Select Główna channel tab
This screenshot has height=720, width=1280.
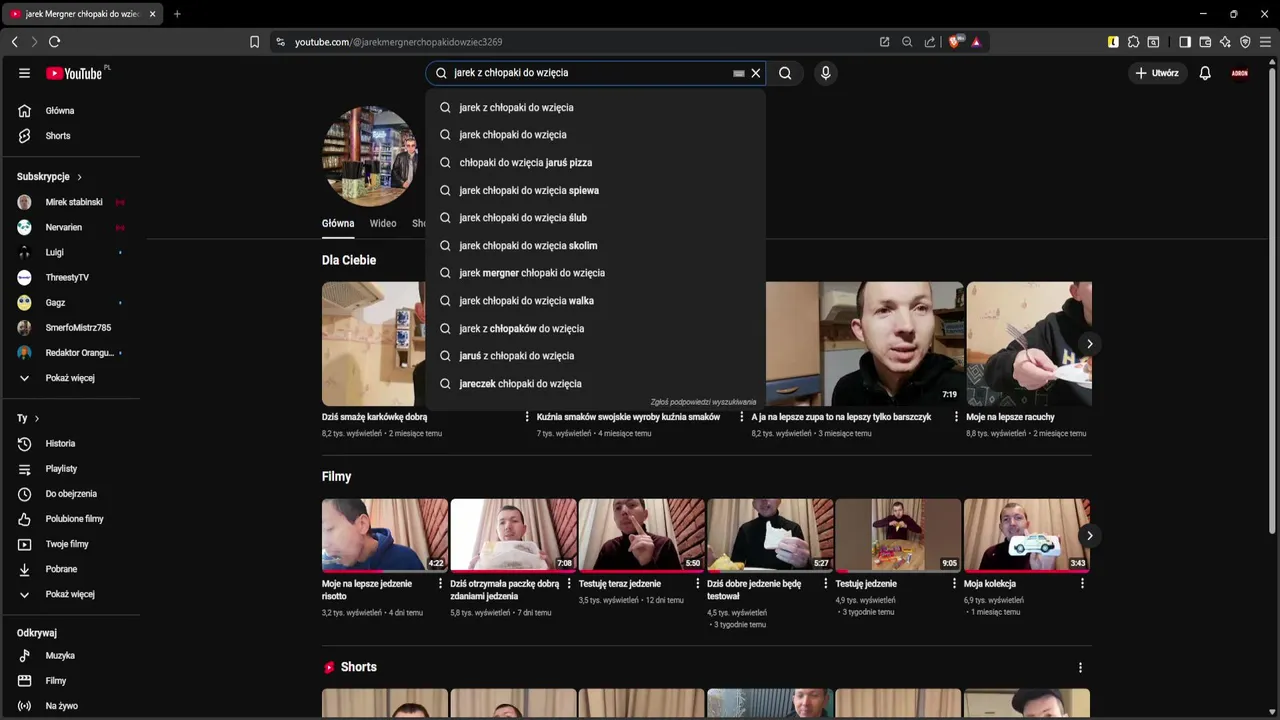[x=338, y=224]
